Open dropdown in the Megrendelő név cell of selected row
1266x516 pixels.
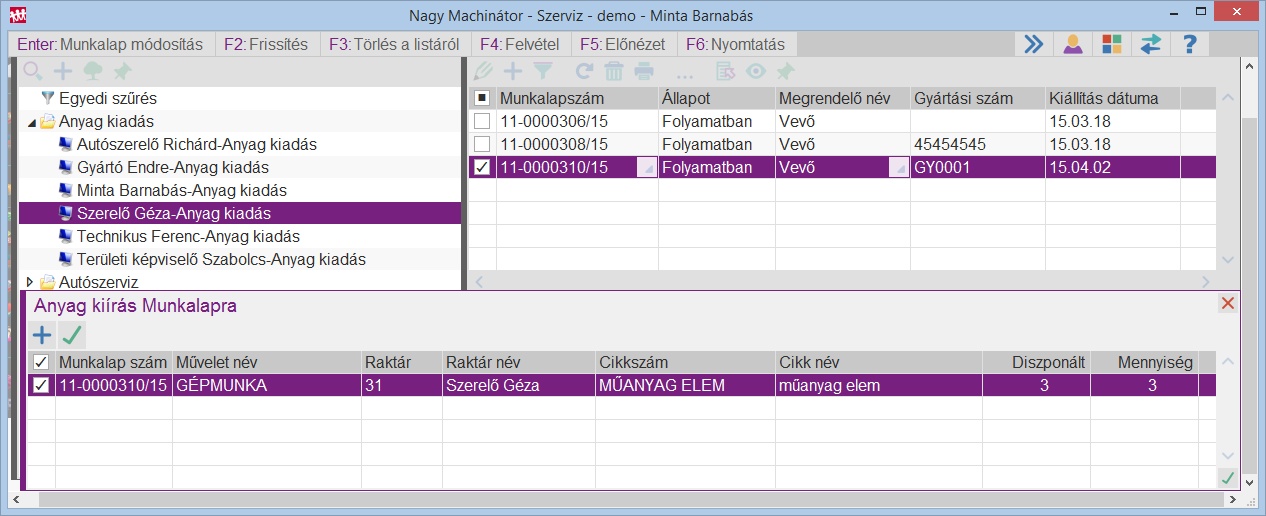pos(897,168)
